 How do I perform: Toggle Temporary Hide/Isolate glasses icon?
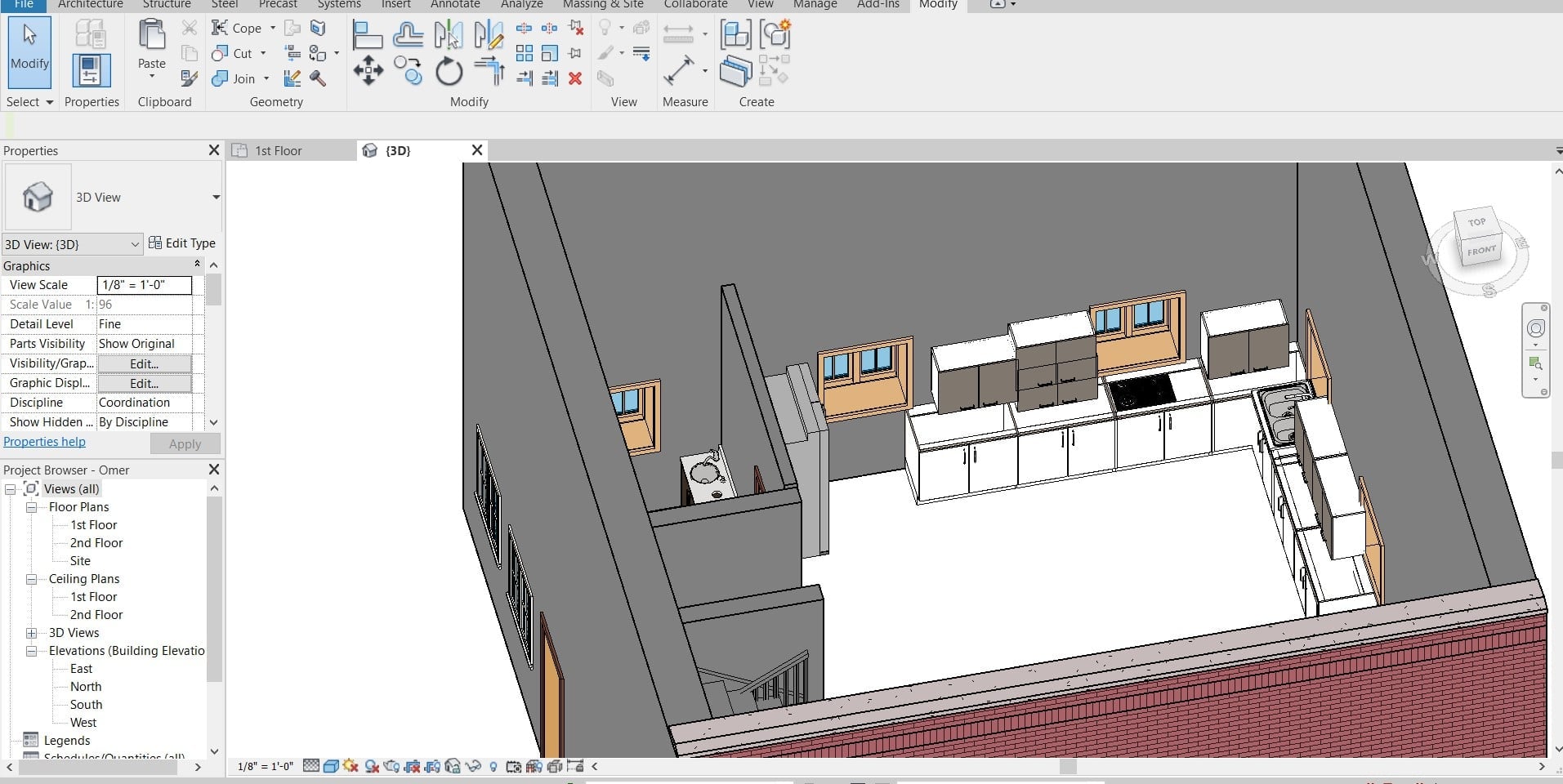coord(473,766)
